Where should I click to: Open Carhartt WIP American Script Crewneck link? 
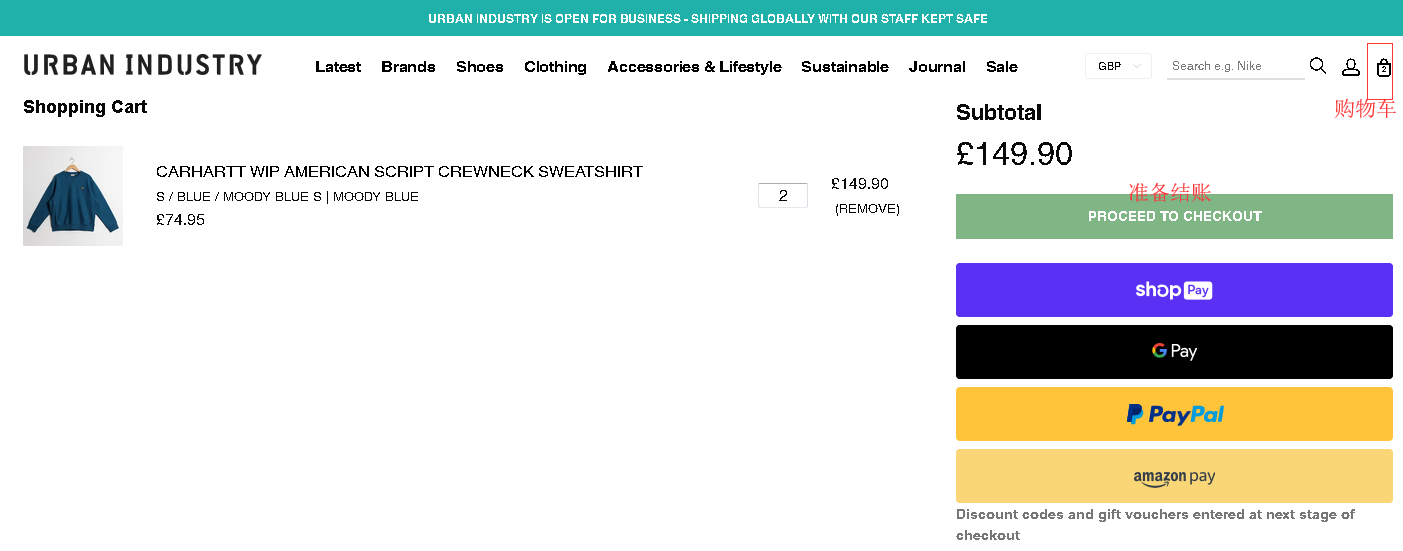[x=399, y=172]
